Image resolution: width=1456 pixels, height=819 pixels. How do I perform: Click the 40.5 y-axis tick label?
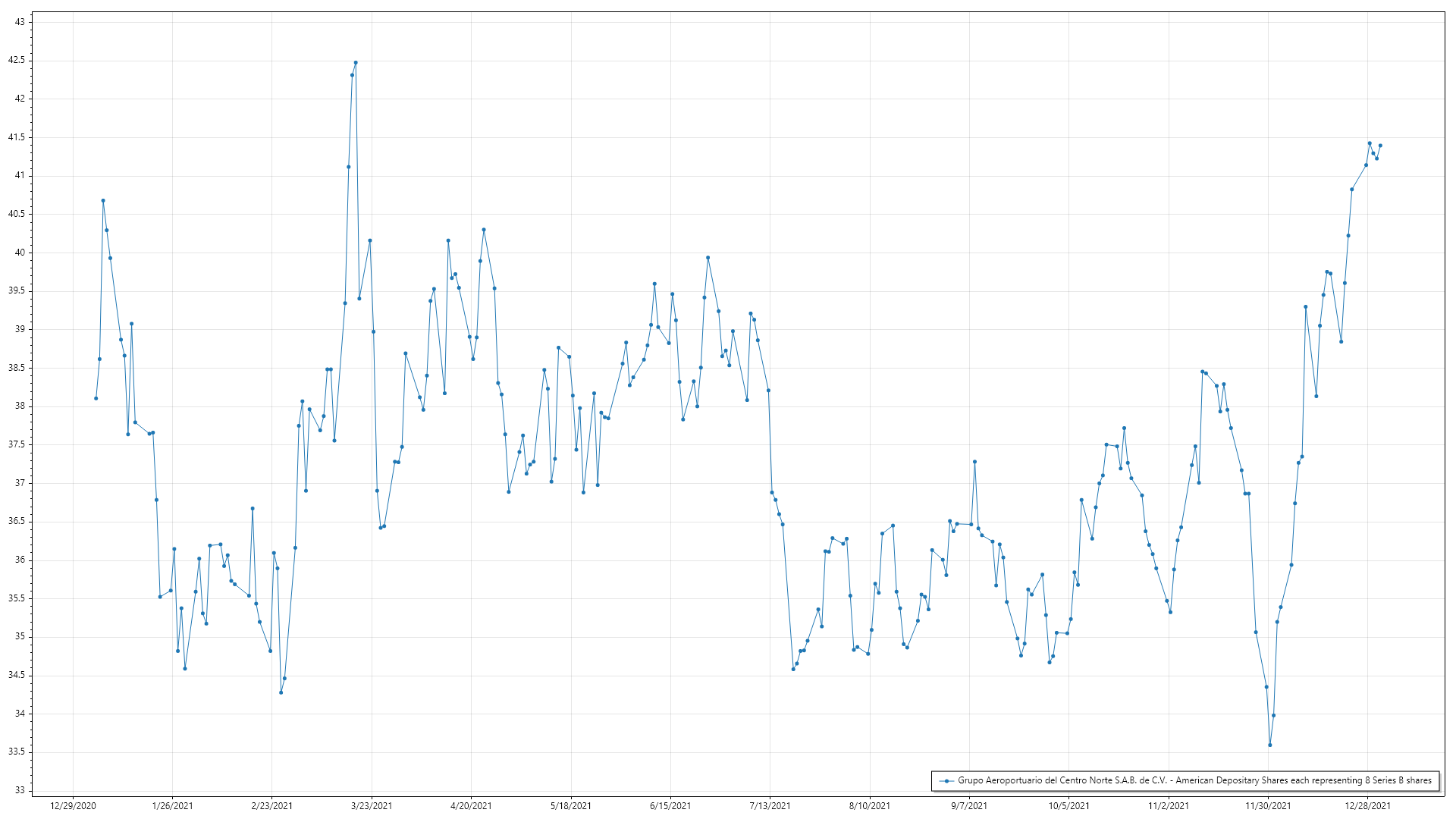17,214
